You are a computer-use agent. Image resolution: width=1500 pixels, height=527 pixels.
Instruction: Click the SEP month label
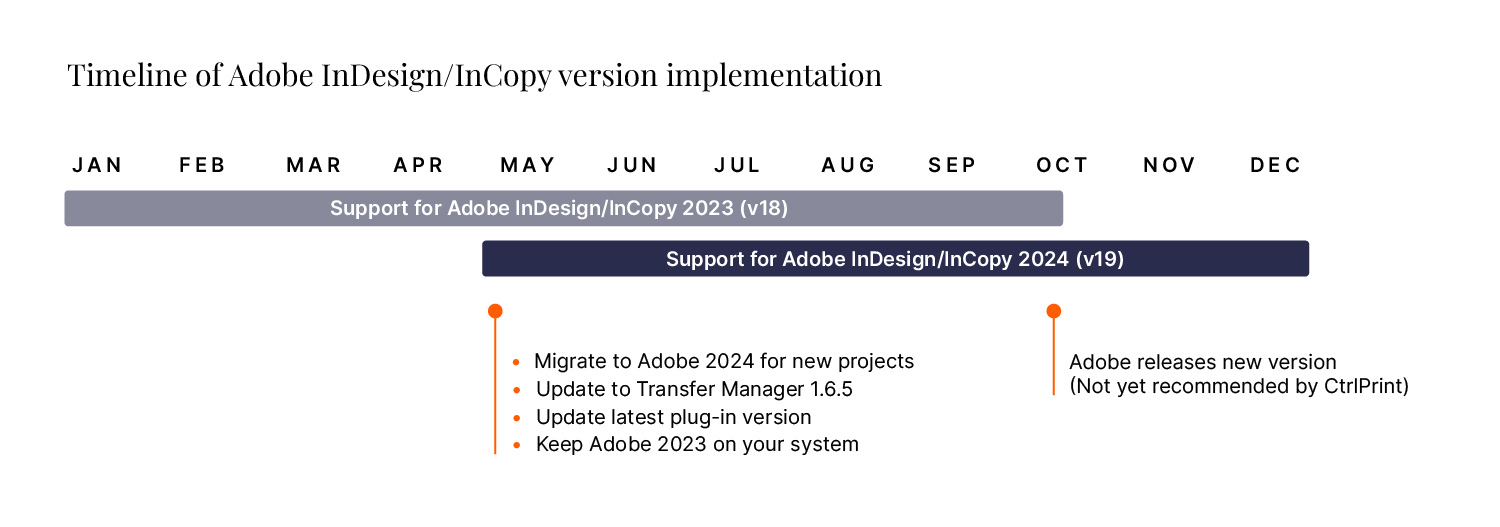point(953,165)
